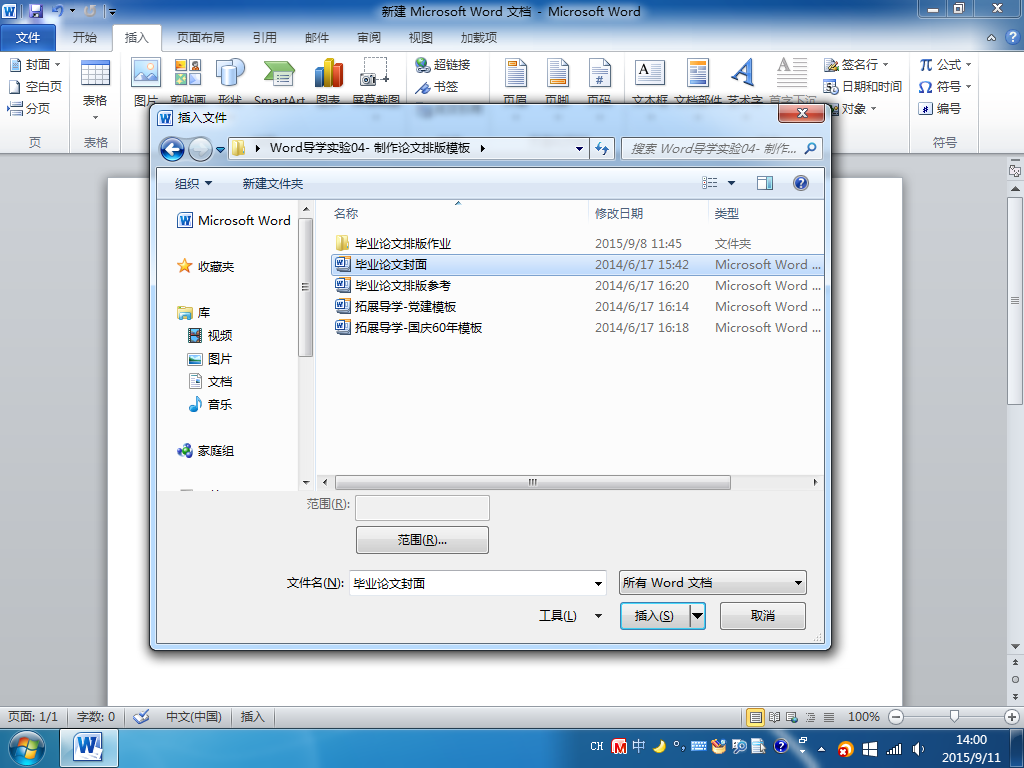
Task: Click the zoom slider handle
Action: pyautogui.click(x=954, y=716)
